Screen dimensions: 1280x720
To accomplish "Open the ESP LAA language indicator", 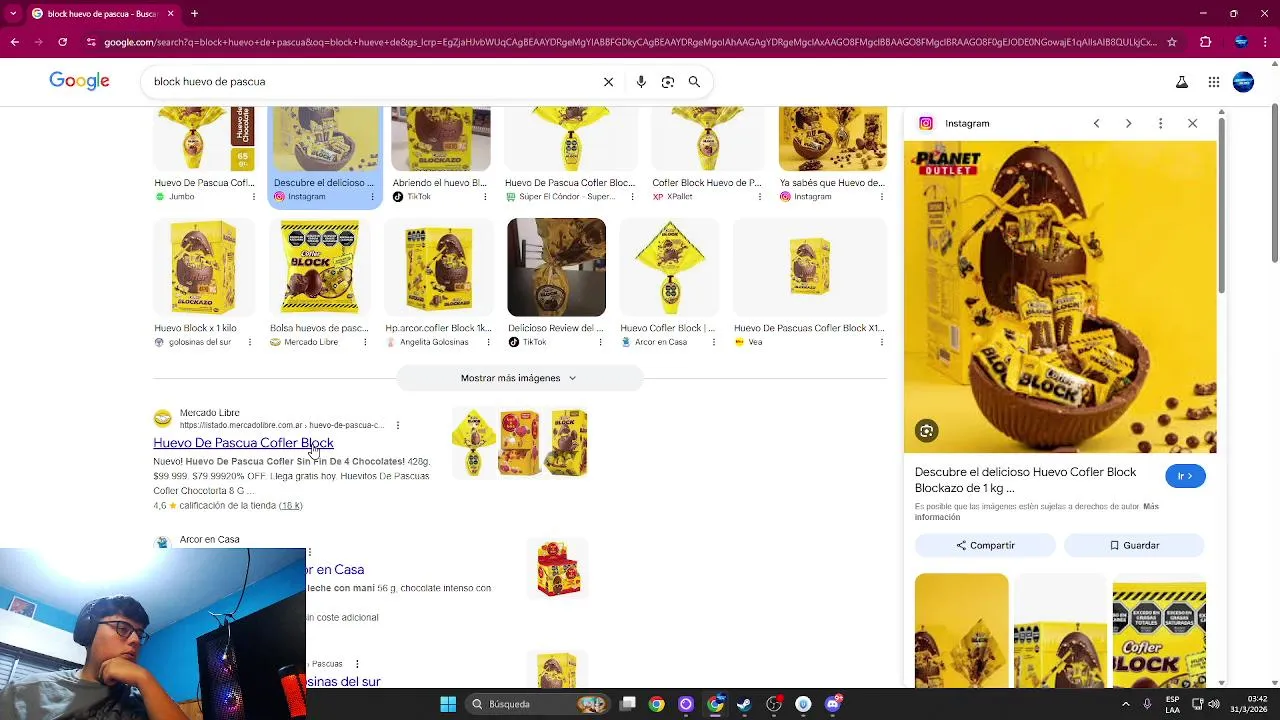I will click(x=1172, y=704).
